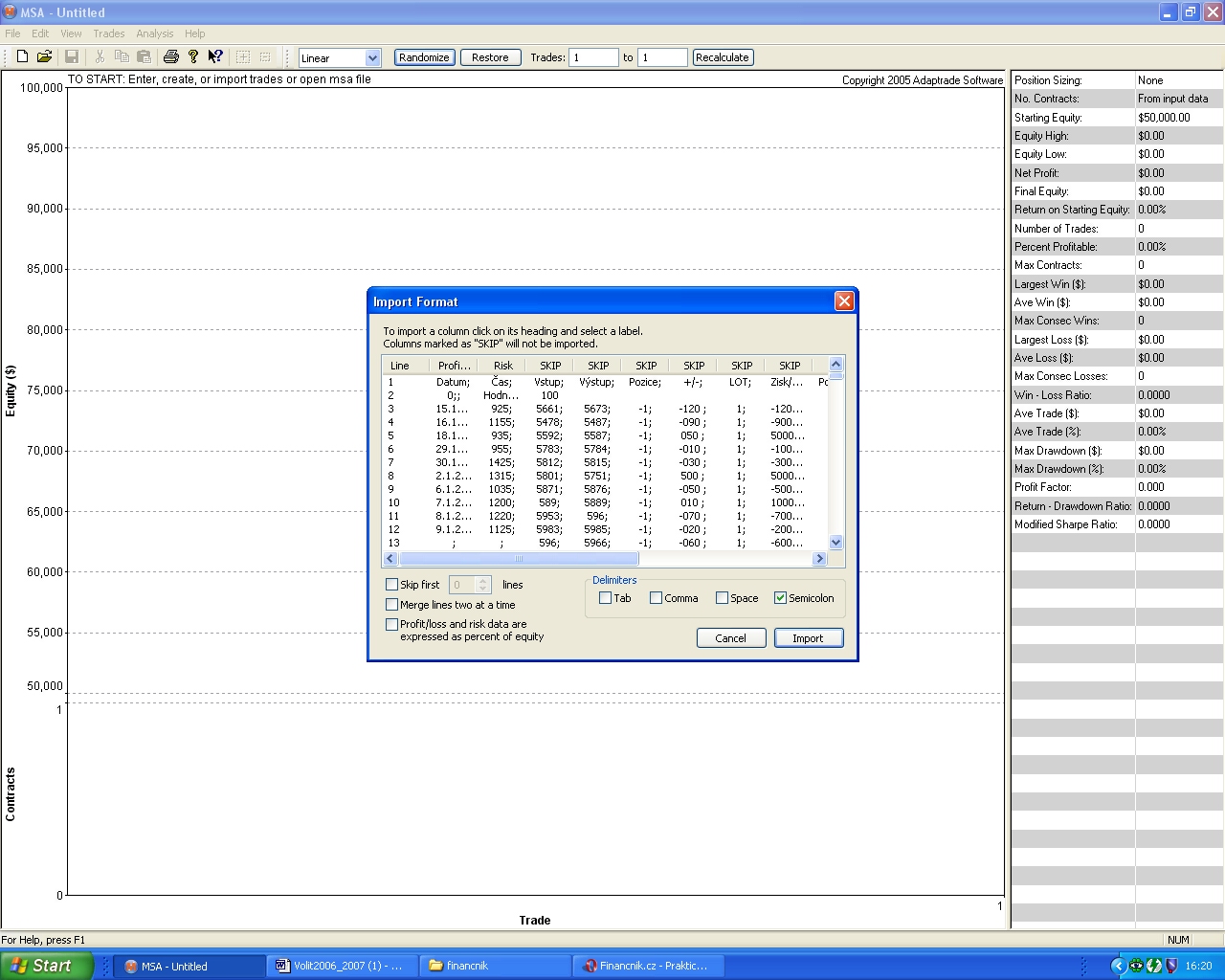The width and height of the screenshot is (1225, 980).
Task: Open the Linear scale dropdown
Action: [x=372, y=58]
